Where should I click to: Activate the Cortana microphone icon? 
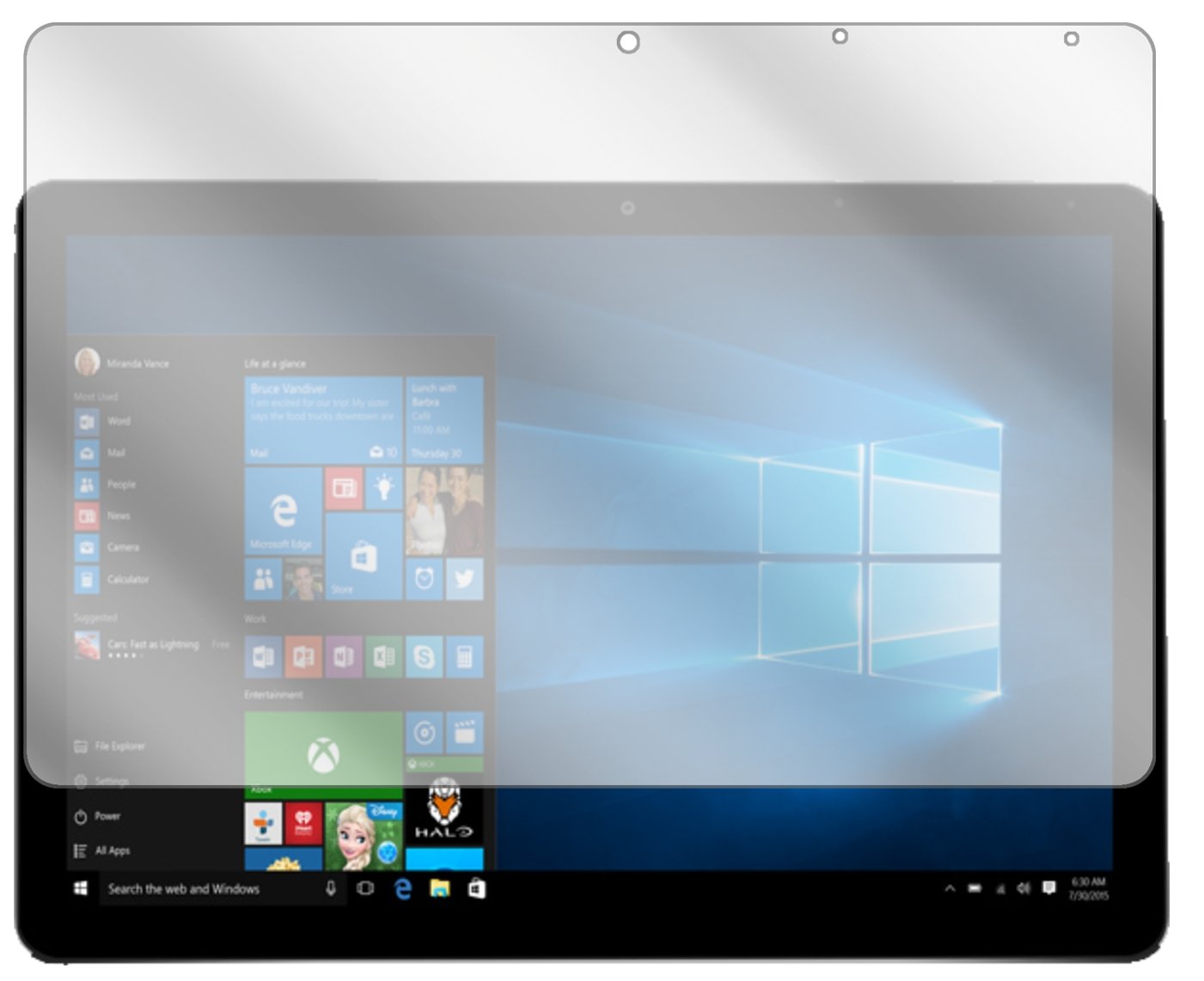coord(331,889)
